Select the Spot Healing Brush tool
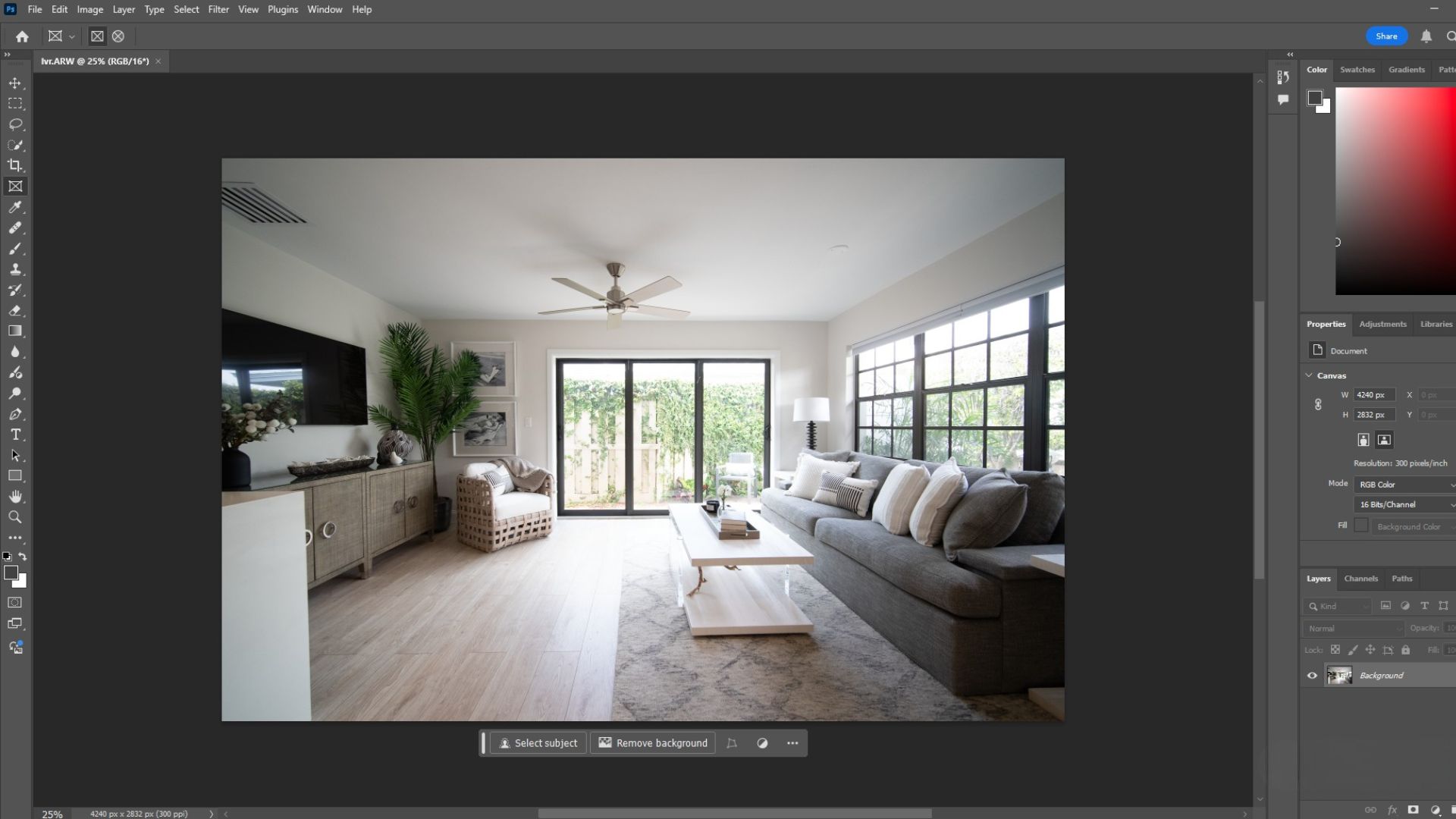Screen dimensions: 1456x819 coord(15,227)
